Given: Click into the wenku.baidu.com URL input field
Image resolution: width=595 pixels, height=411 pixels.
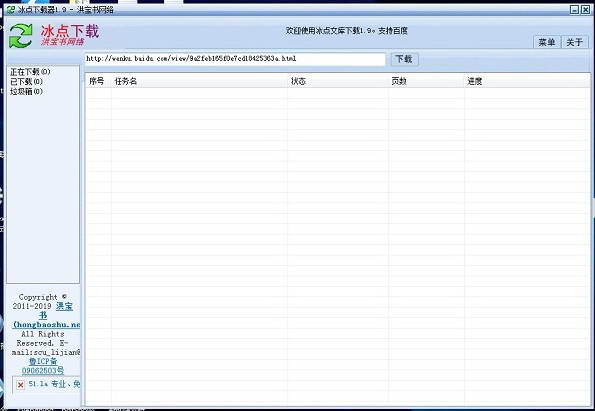Looking at the screenshot, I should [x=235, y=59].
